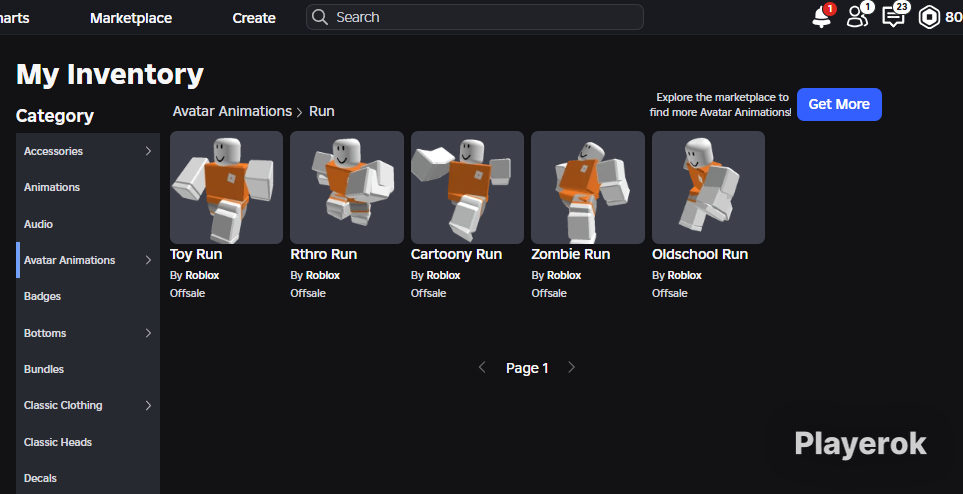Open the Create menu item
The width and height of the screenshot is (963, 494).
click(254, 18)
